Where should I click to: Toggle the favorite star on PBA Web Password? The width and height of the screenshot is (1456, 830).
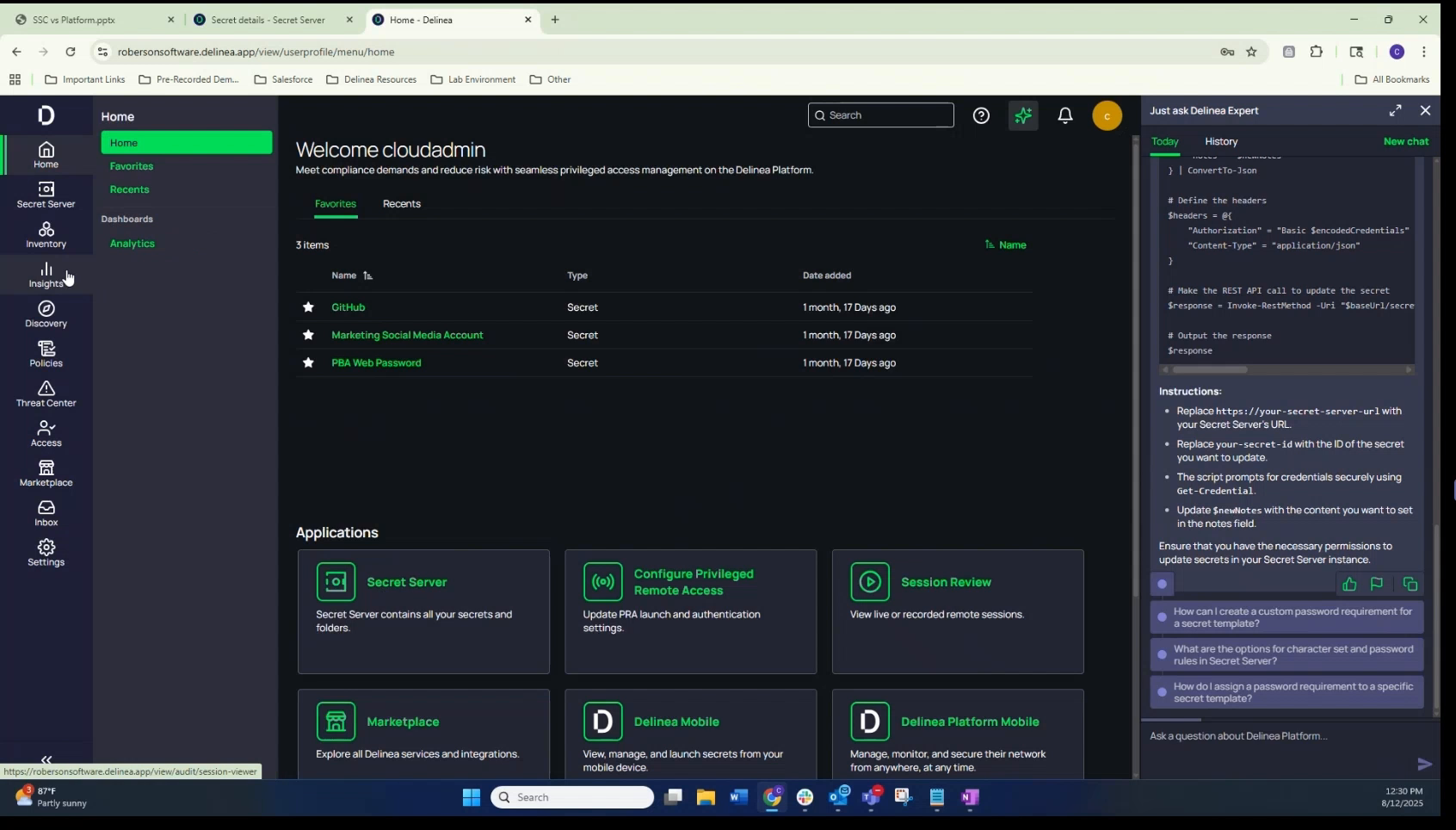[x=308, y=362]
